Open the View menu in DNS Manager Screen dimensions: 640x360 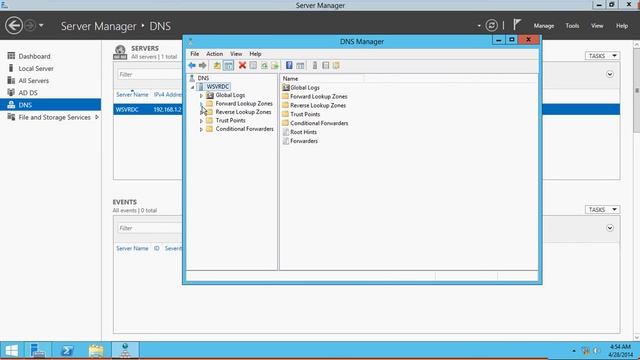click(x=236, y=54)
